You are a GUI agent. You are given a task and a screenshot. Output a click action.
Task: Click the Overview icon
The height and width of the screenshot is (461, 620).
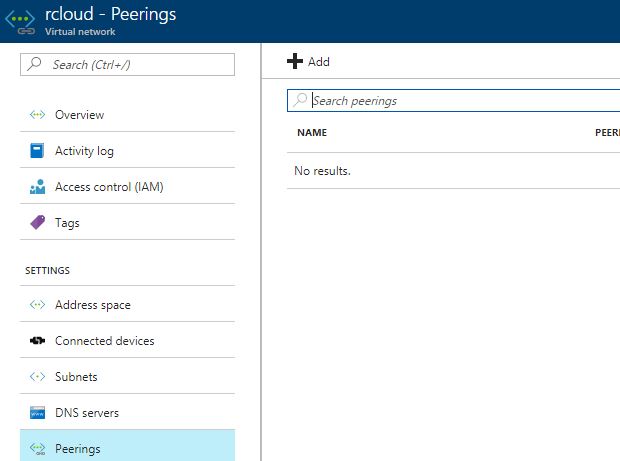[x=37, y=115]
